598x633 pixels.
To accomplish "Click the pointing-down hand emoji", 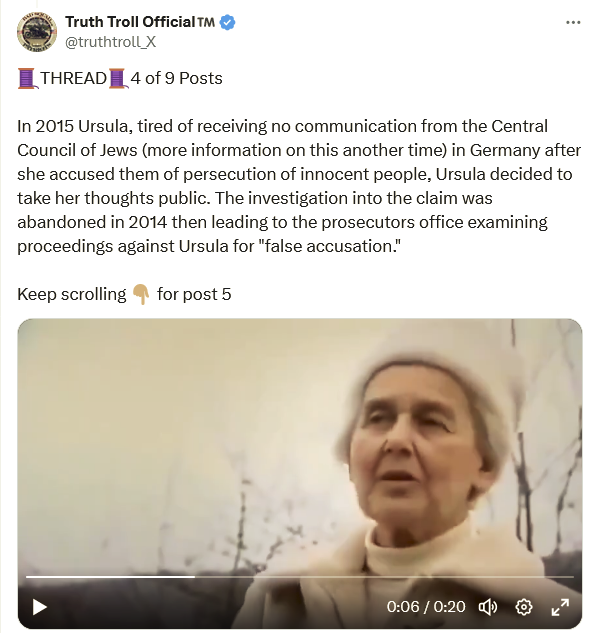I will pos(141,294).
